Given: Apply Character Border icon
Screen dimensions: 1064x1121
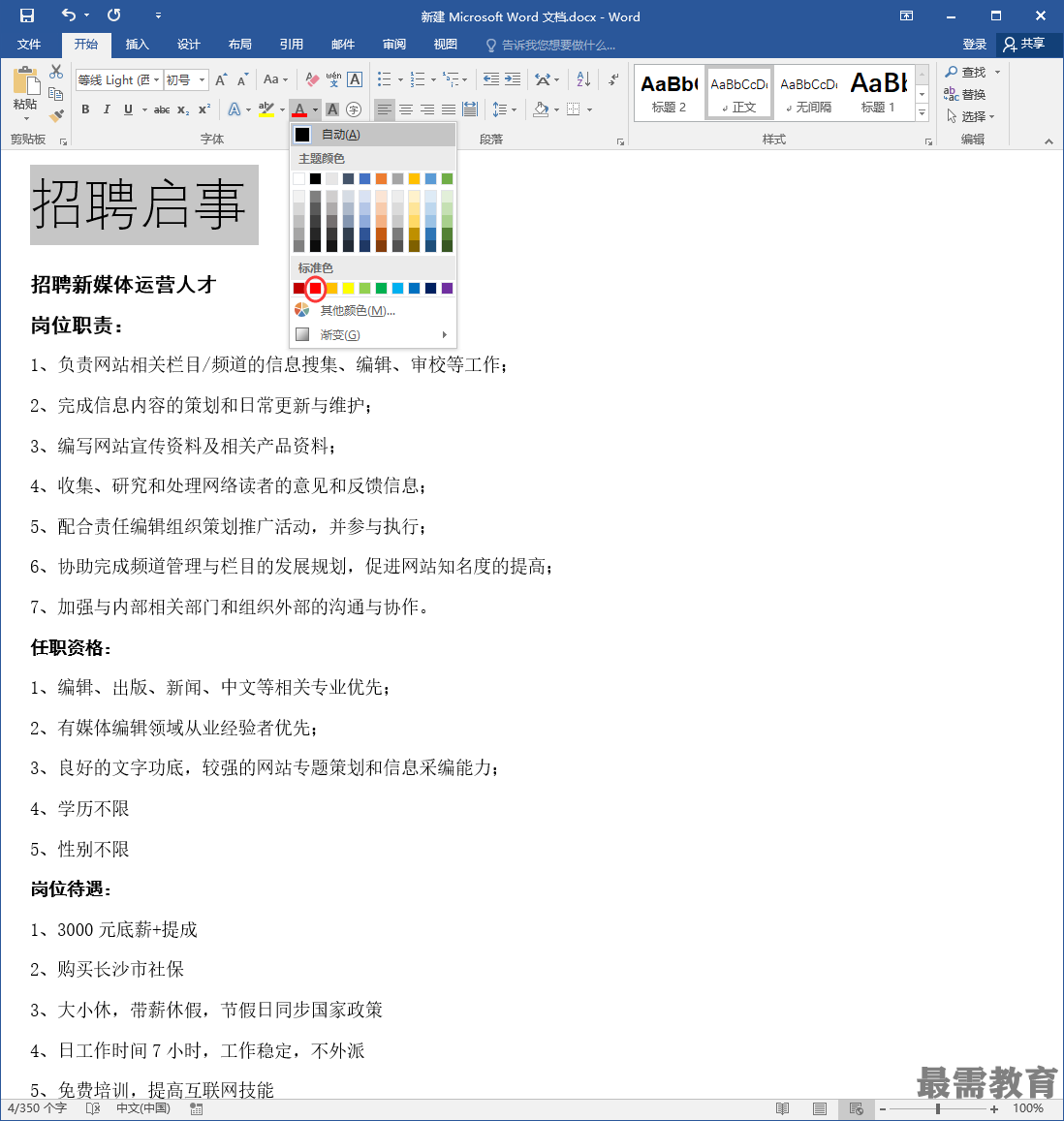Looking at the screenshot, I should [355, 79].
